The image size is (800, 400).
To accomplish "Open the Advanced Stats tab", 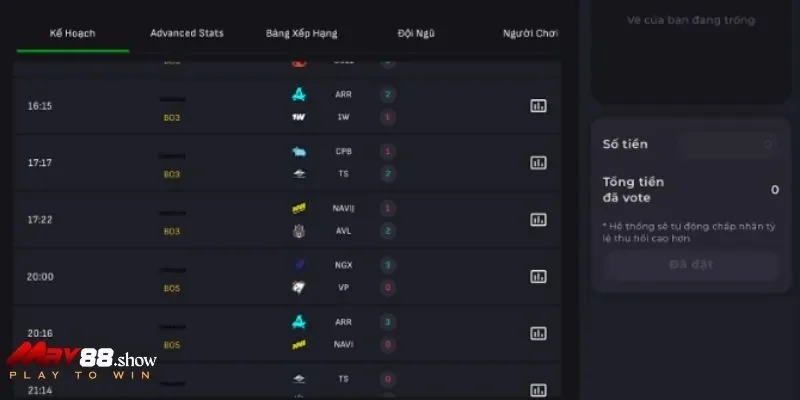I will coord(187,33).
